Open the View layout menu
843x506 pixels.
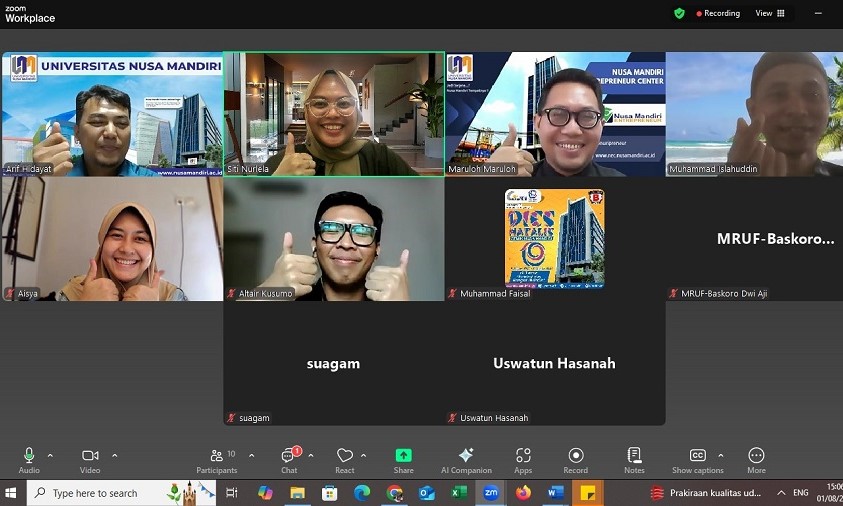pos(770,14)
